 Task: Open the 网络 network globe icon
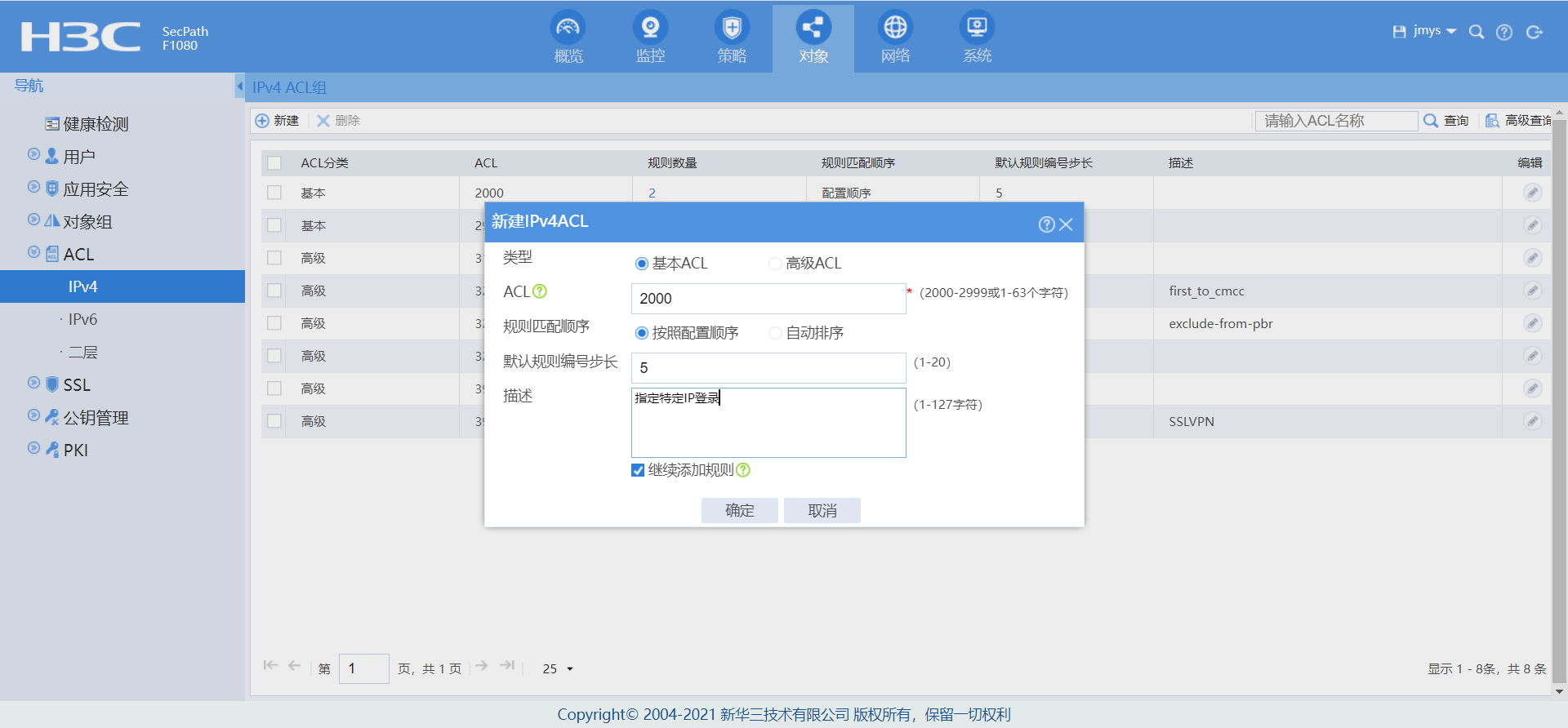coord(895,28)
